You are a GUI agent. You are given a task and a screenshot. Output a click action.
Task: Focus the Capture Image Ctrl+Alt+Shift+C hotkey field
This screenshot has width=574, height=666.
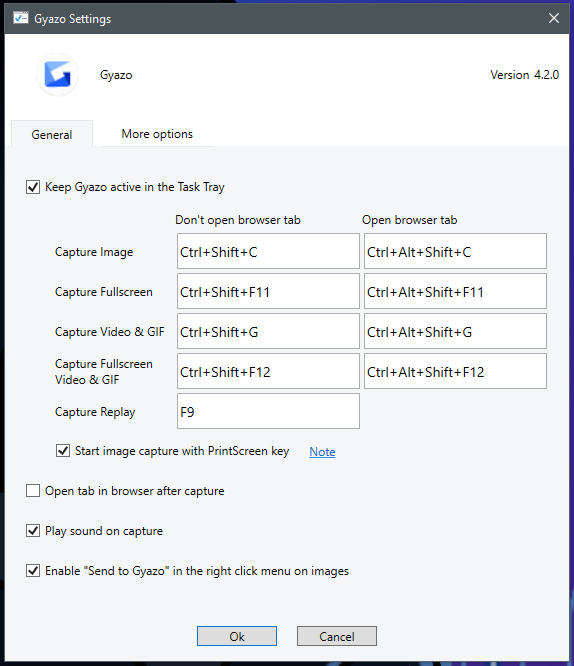point(455,251)
